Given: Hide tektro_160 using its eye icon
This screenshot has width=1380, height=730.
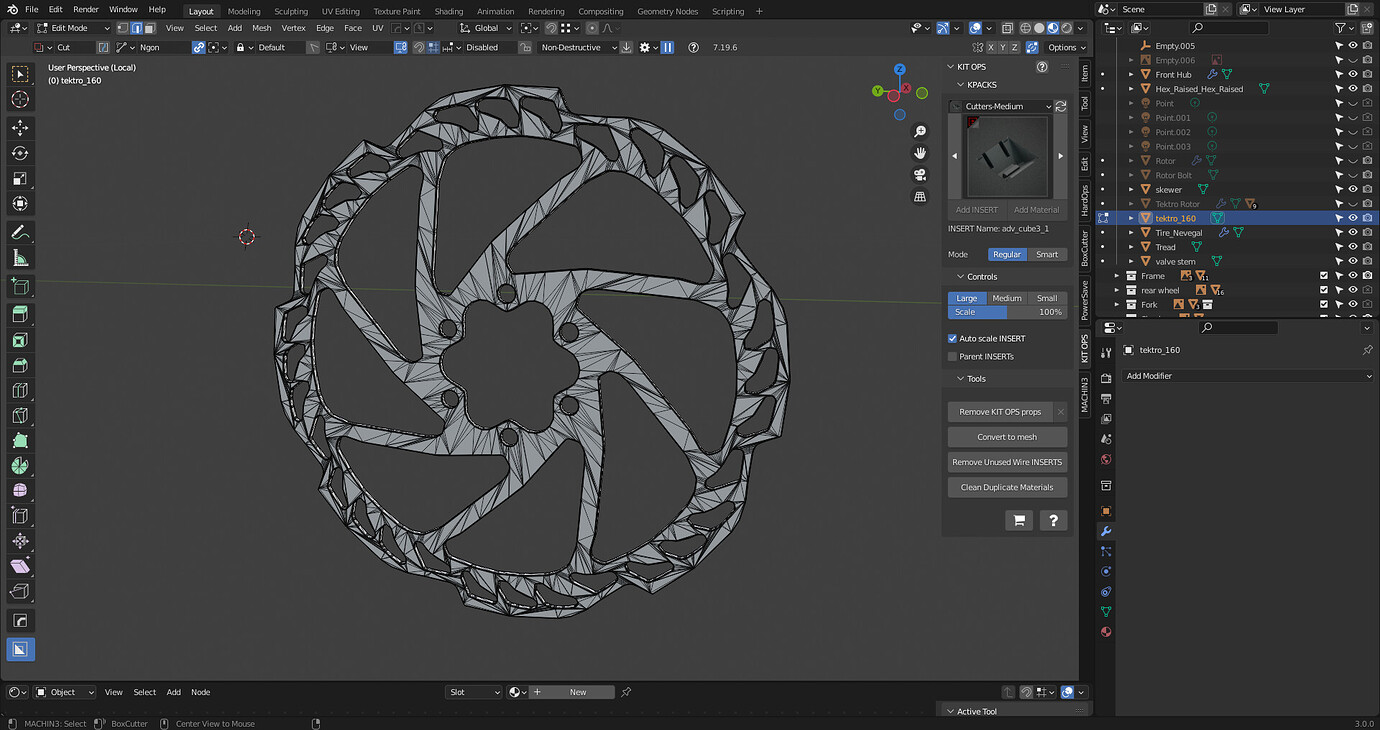Looking at the screenshot, I should tap(1353, 218).
